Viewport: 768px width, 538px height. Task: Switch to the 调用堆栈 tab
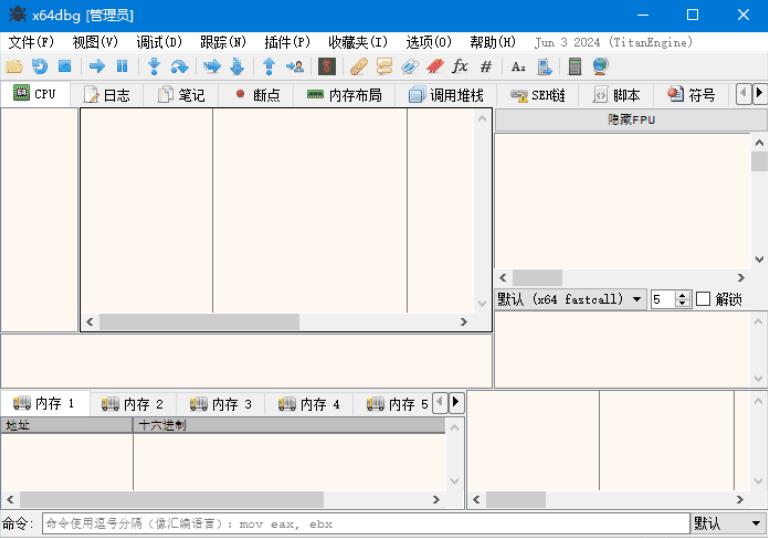[446, 95]
